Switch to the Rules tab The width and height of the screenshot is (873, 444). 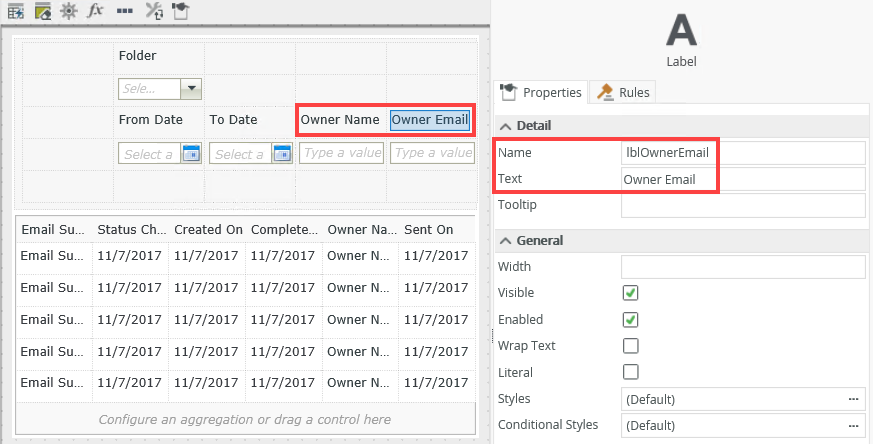[624, 93]
